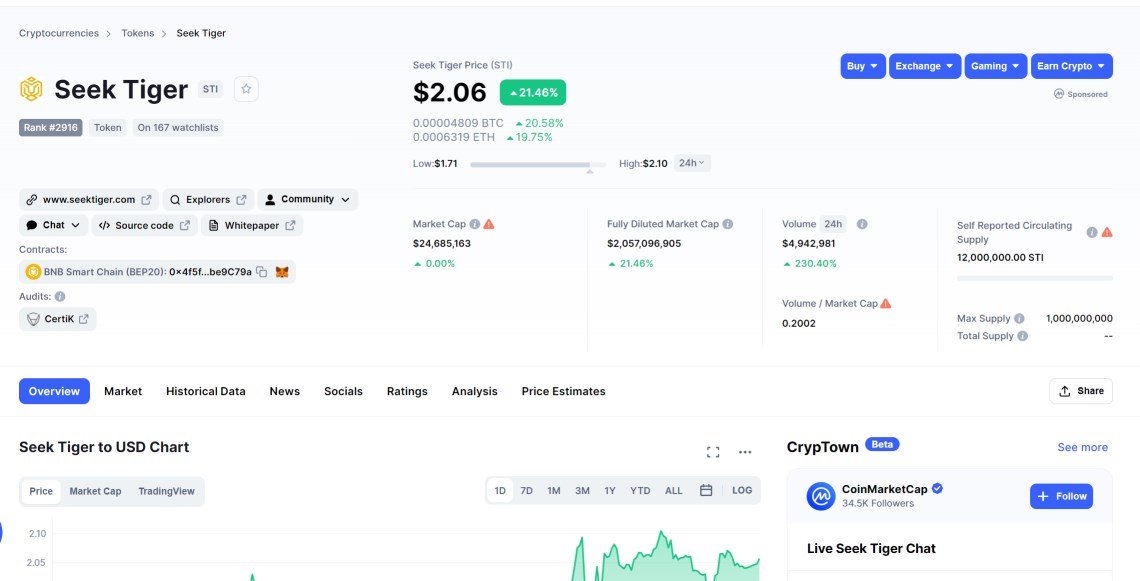1140x581 pixels.
Task: Open the Earn Crypto dropdown
Action: (x=1072, y=66)
